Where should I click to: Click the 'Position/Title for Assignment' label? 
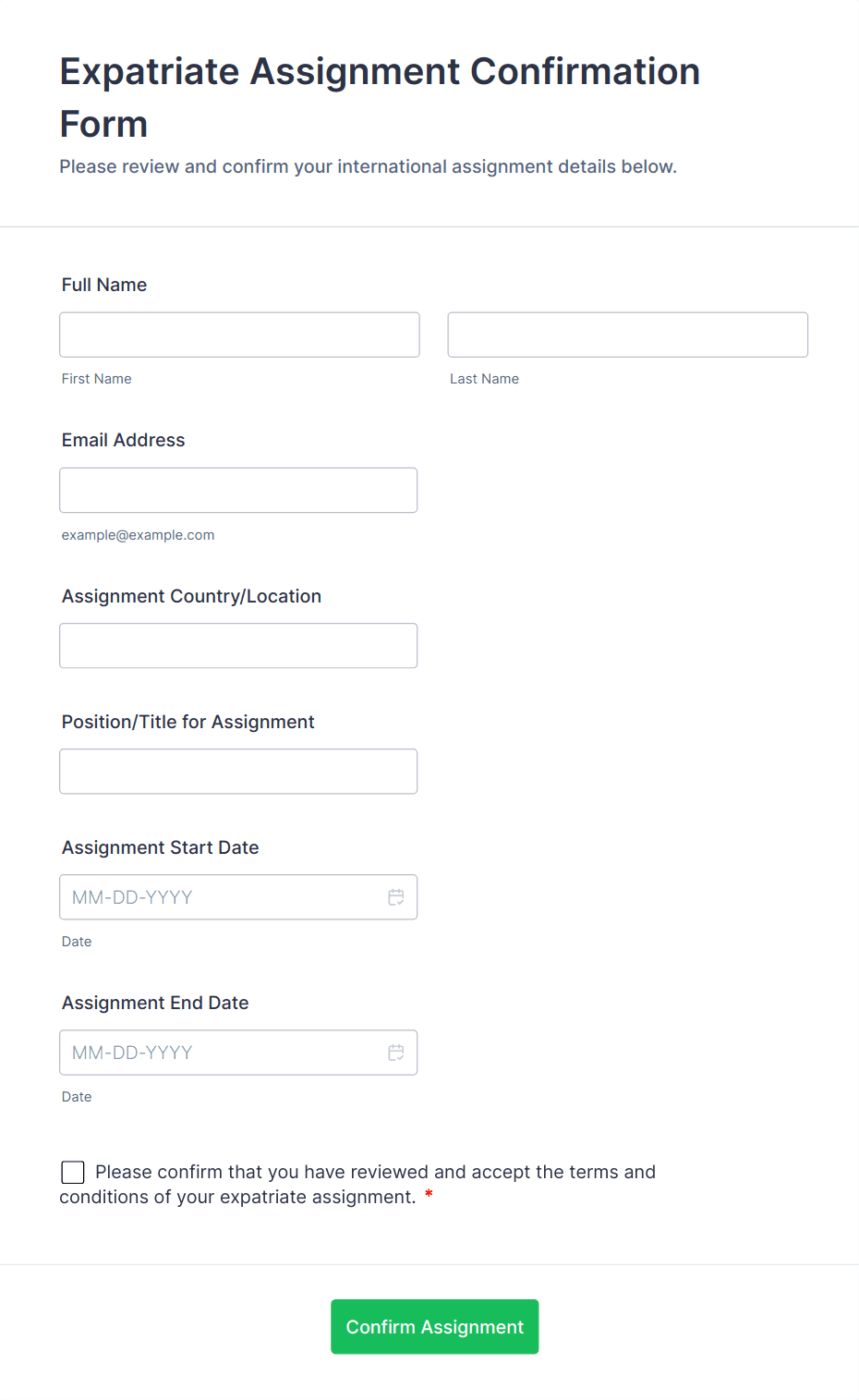(x=188, y=722)
